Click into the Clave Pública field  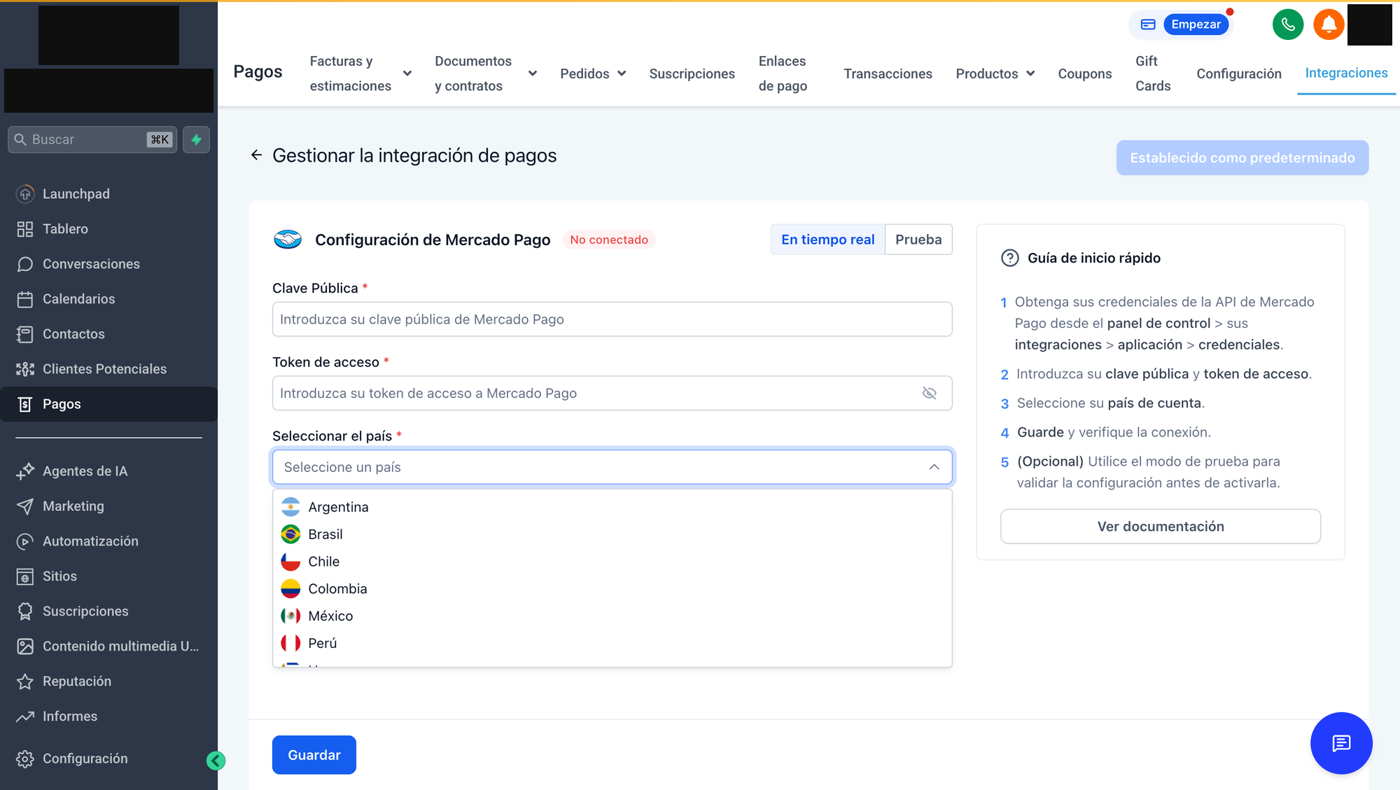(612, 319)
